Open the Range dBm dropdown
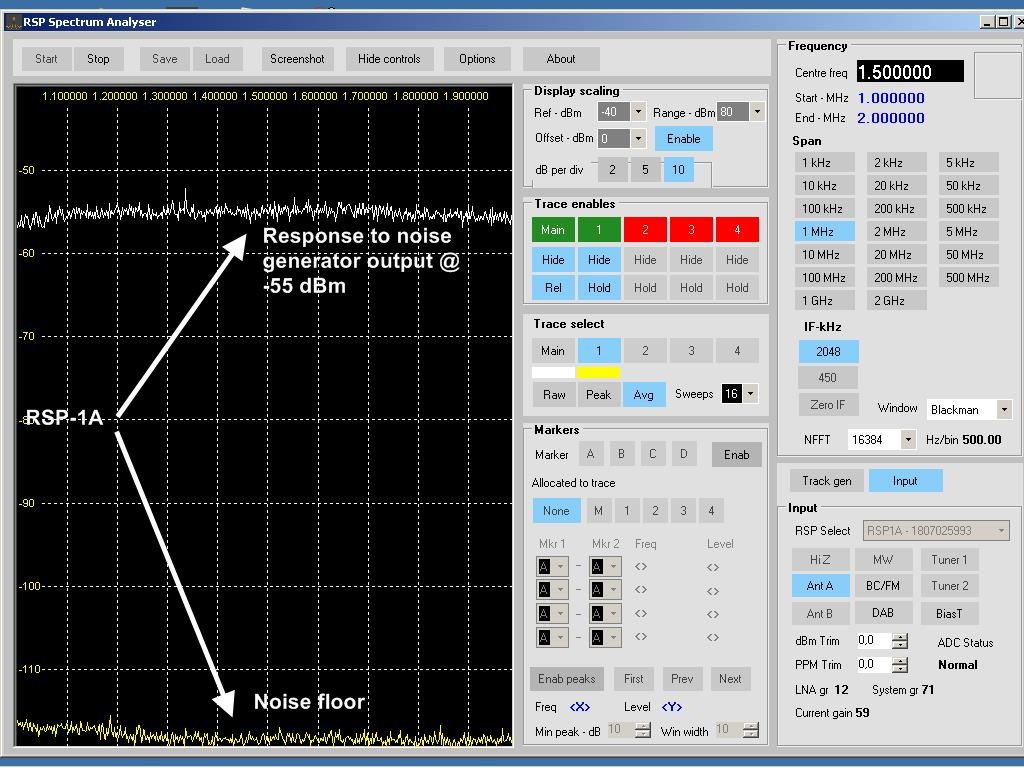1024x768 pixels. click(x=757, y=112)
